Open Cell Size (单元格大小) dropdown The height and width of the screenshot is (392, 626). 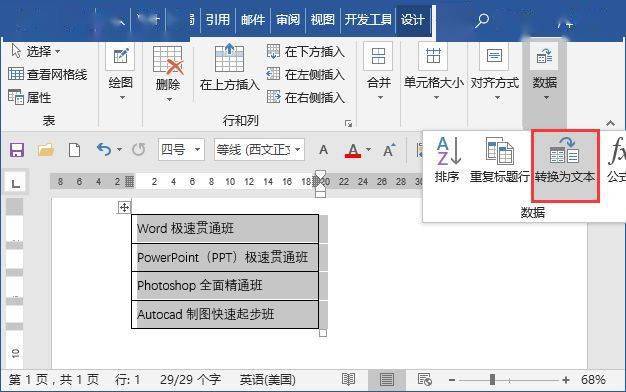click(x=434, y=73)
